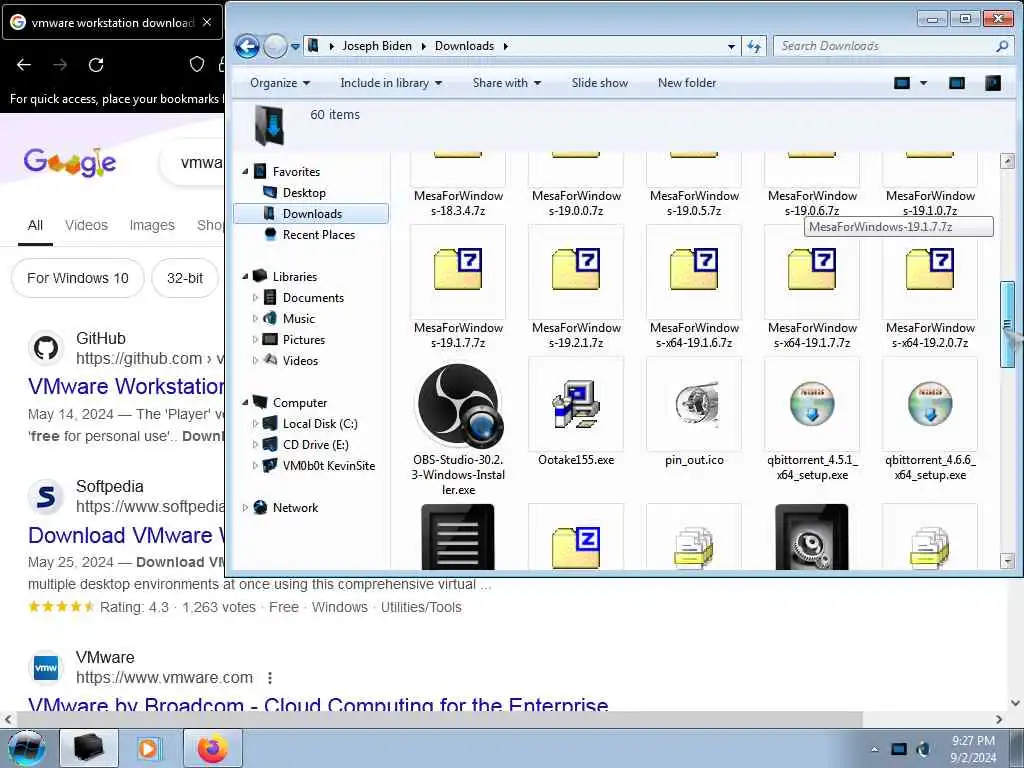Image resolution: width=1024 pixels, height=768 pixels.
Task: Collapse the Favorites section
Action: pos(246,172)
